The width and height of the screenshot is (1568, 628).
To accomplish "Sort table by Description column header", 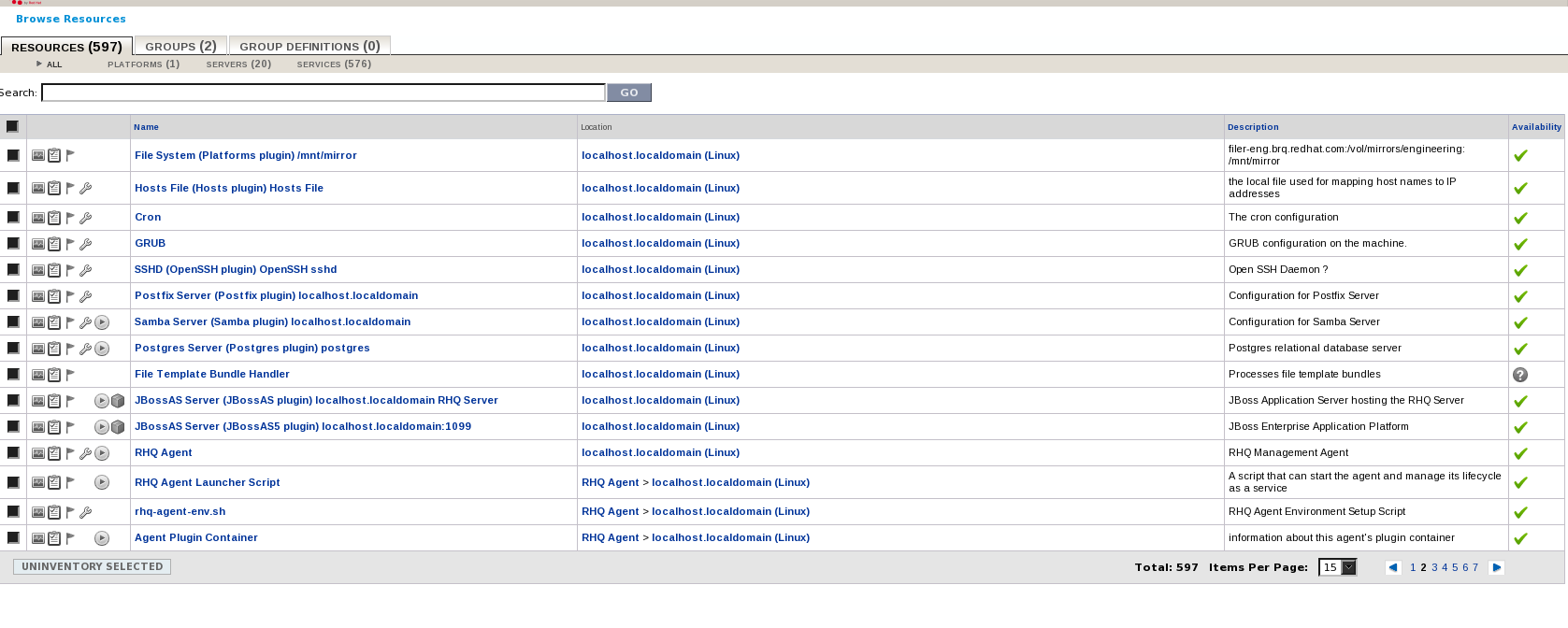I will tap(1253, 127).
